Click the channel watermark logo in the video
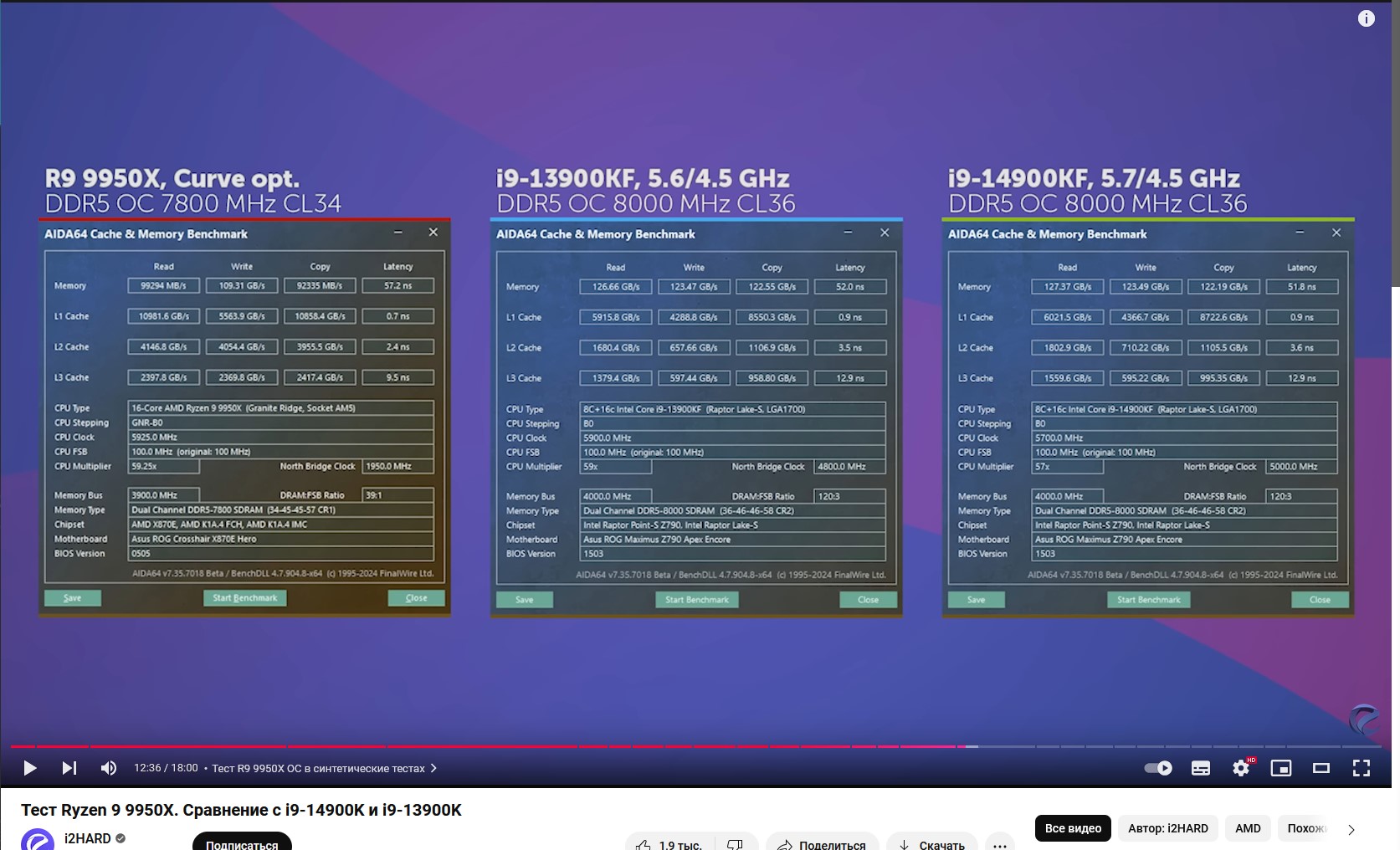 [1365, 719]
